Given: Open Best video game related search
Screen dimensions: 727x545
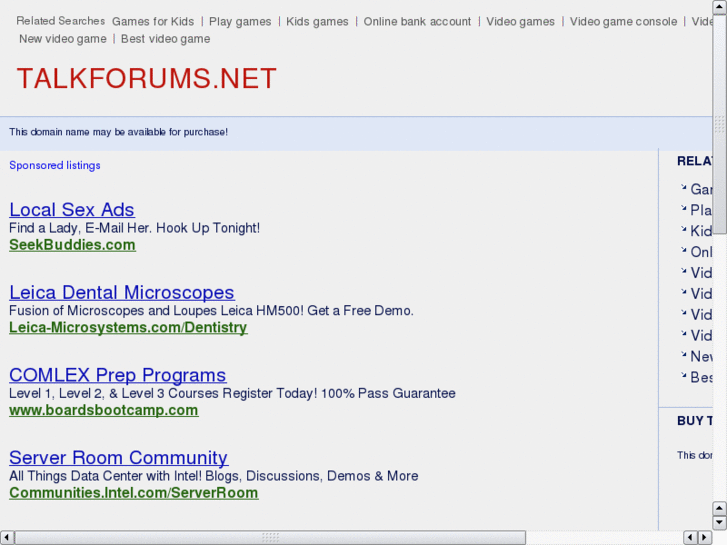Looking at the screenshot, I should [166, 39].
